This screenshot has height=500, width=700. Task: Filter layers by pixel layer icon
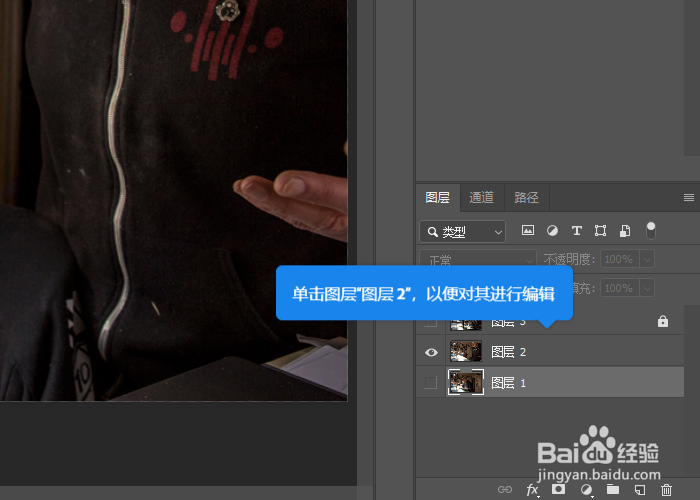(x=528, y=230)
